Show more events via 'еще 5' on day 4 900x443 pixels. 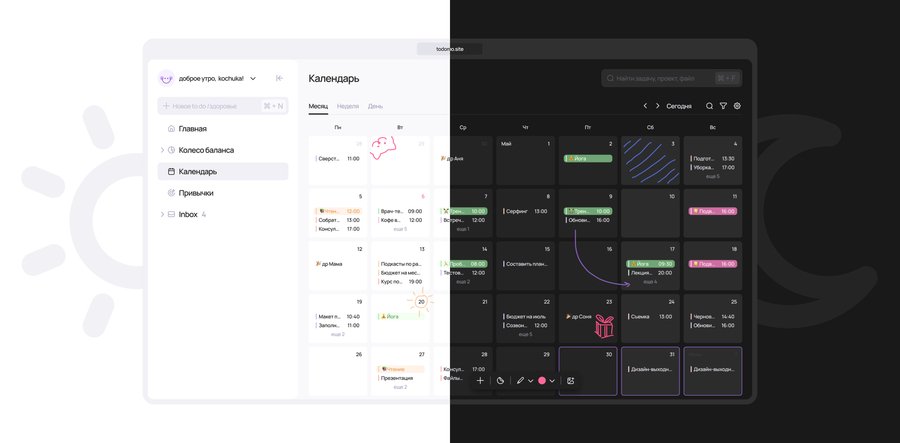pos(712,176)
